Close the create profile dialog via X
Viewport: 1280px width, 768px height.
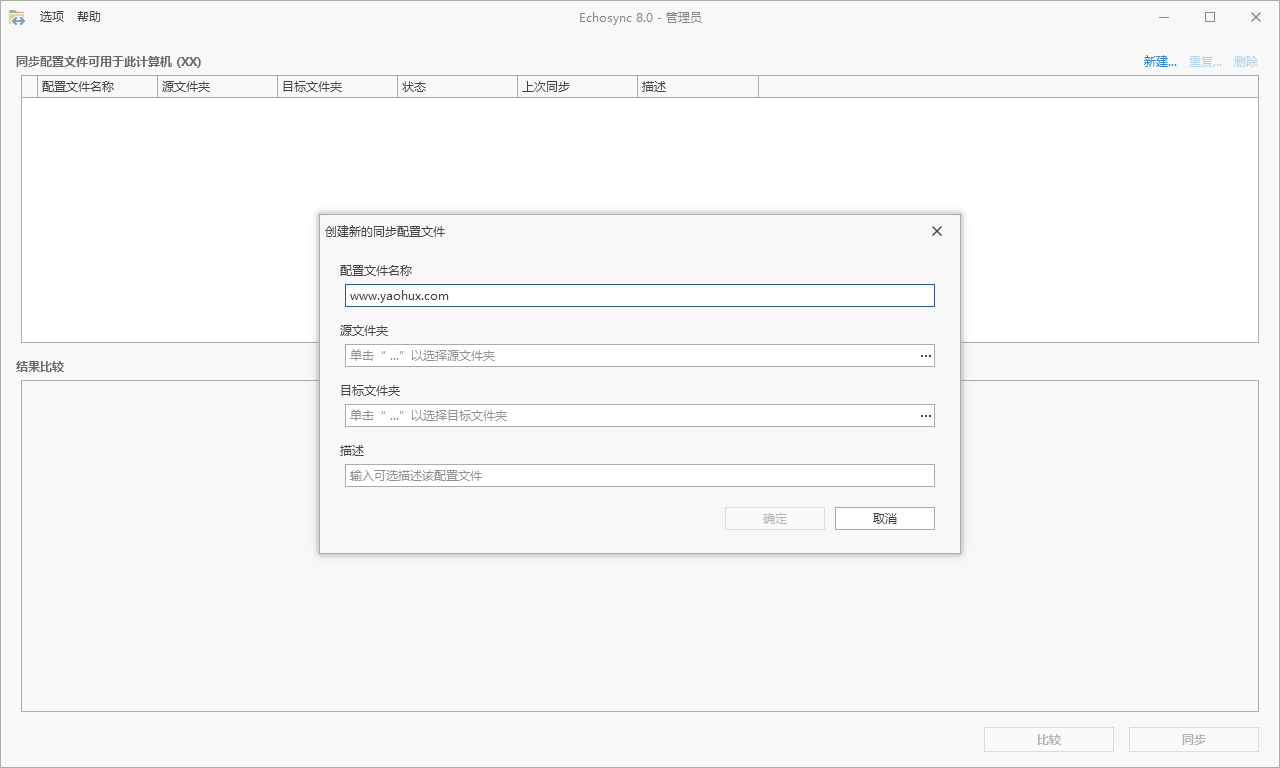[937, 231]
